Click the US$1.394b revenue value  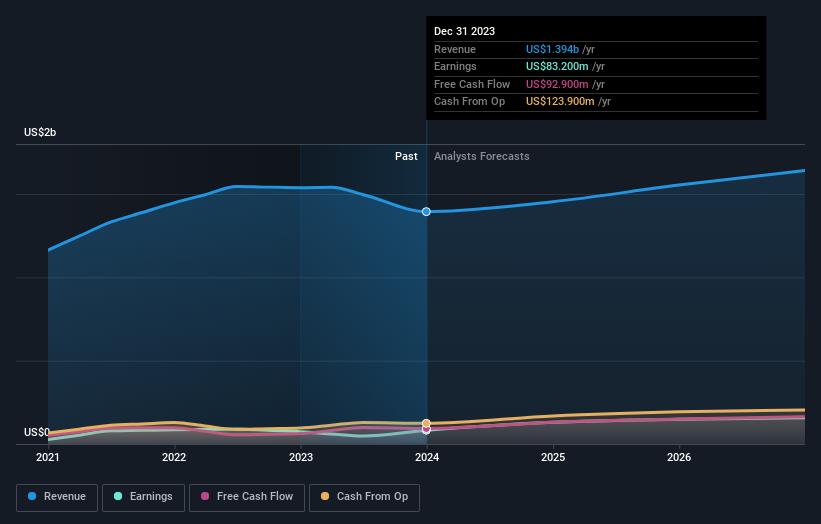point(552,49)
